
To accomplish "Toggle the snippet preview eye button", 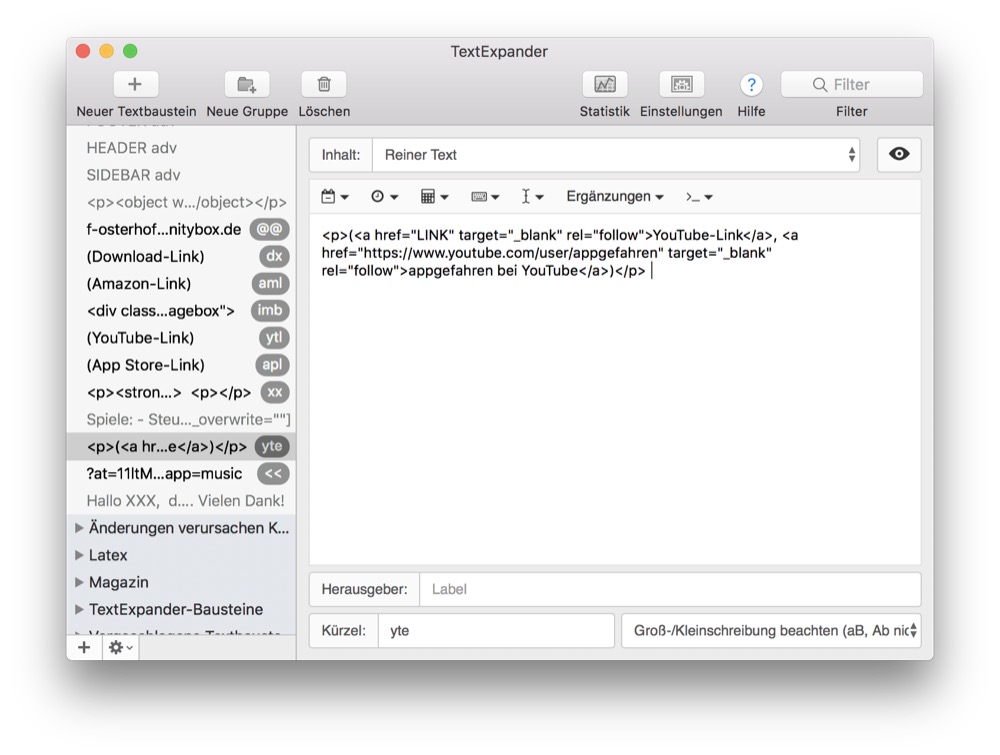I will 899,155.
